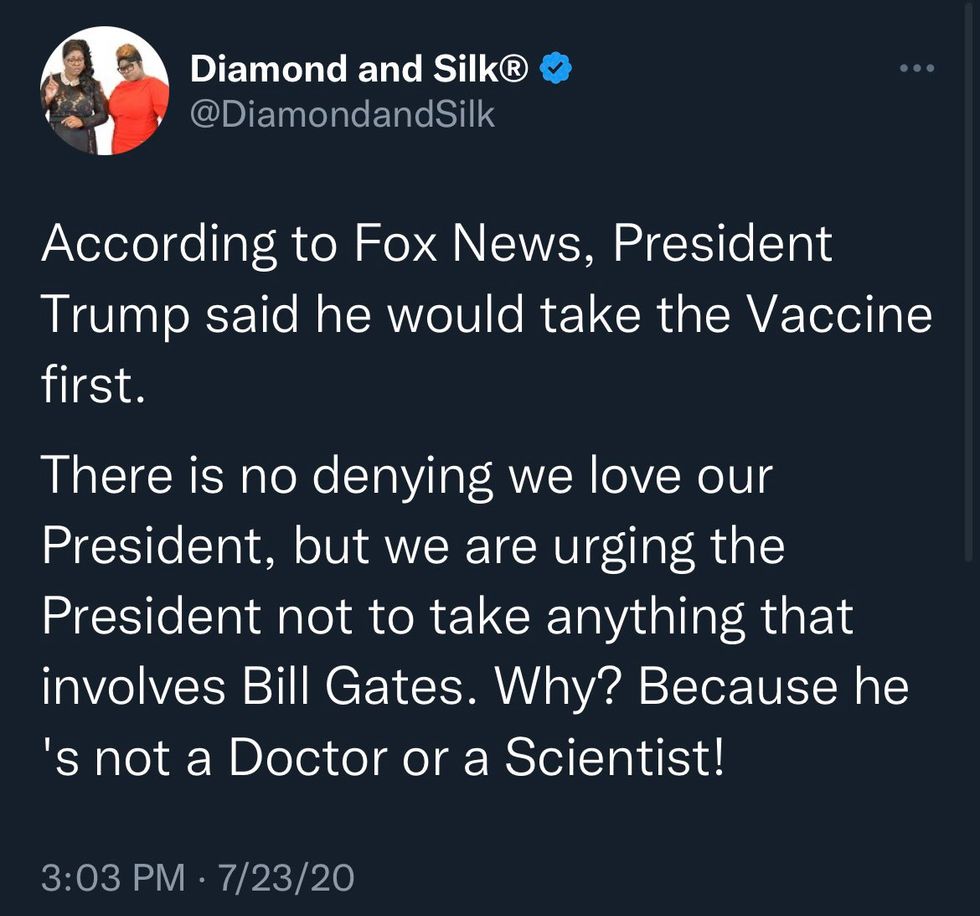Click the word Scientist! ending the tweet
980x916 pixels.
click(x=614, y=757)
